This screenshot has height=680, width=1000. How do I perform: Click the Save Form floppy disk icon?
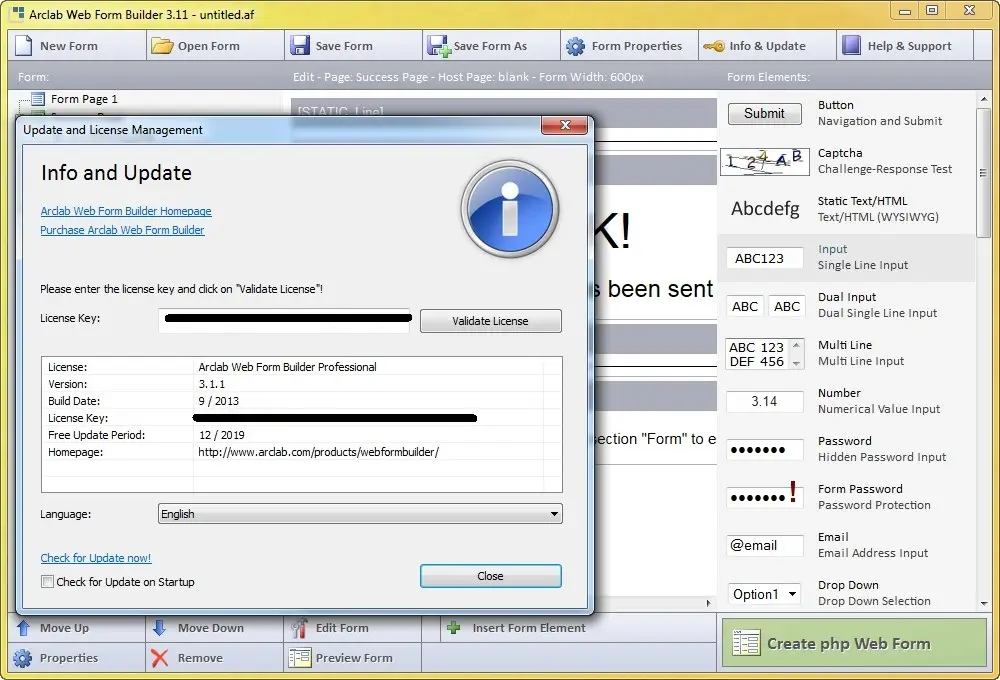point(300,46)
